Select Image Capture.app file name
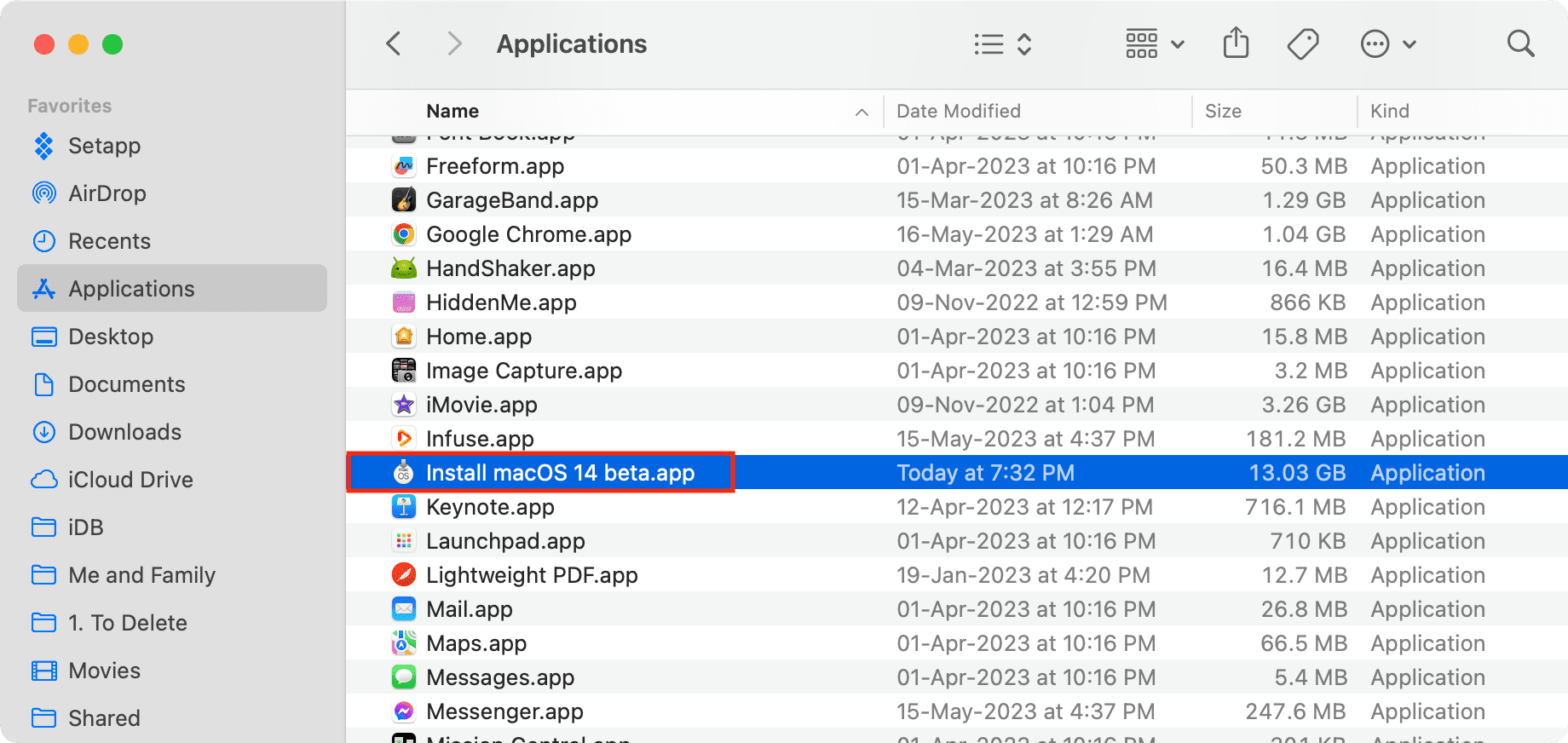Image resolution: width=1568 pixels, height=743 pixels. pos(524,371)
